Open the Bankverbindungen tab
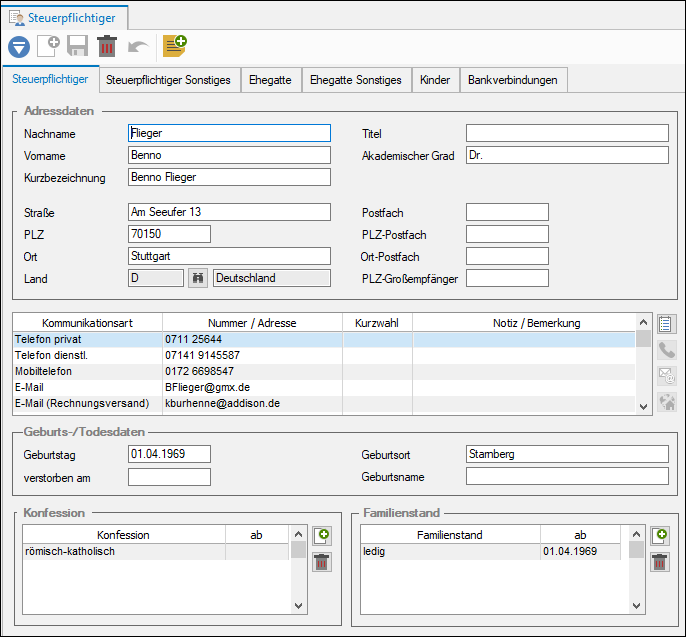The width and height of the screenshot is (686, 637). click(x=513, y=80)
